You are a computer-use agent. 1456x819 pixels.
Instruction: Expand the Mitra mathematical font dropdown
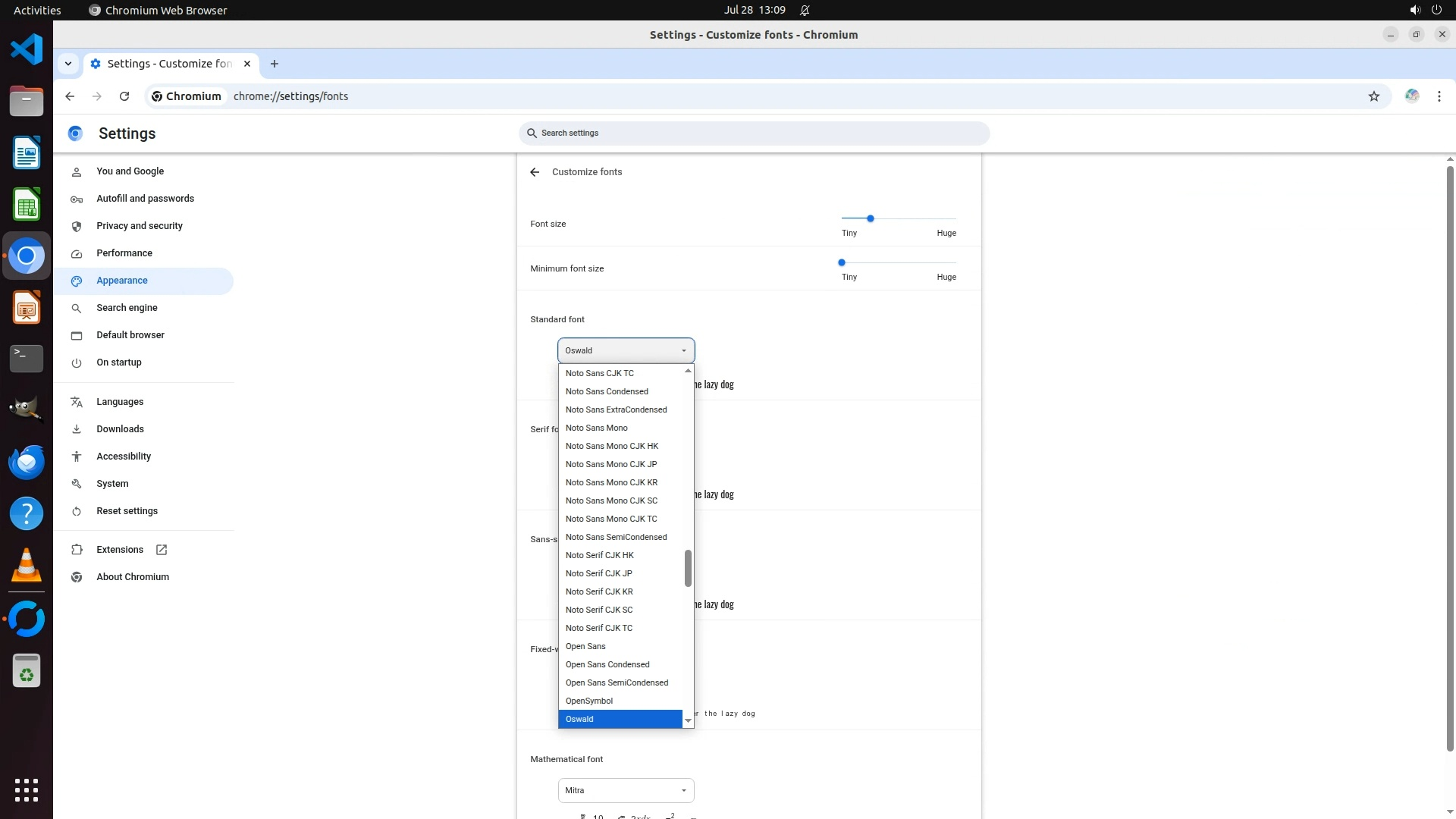tap(626, 790)
